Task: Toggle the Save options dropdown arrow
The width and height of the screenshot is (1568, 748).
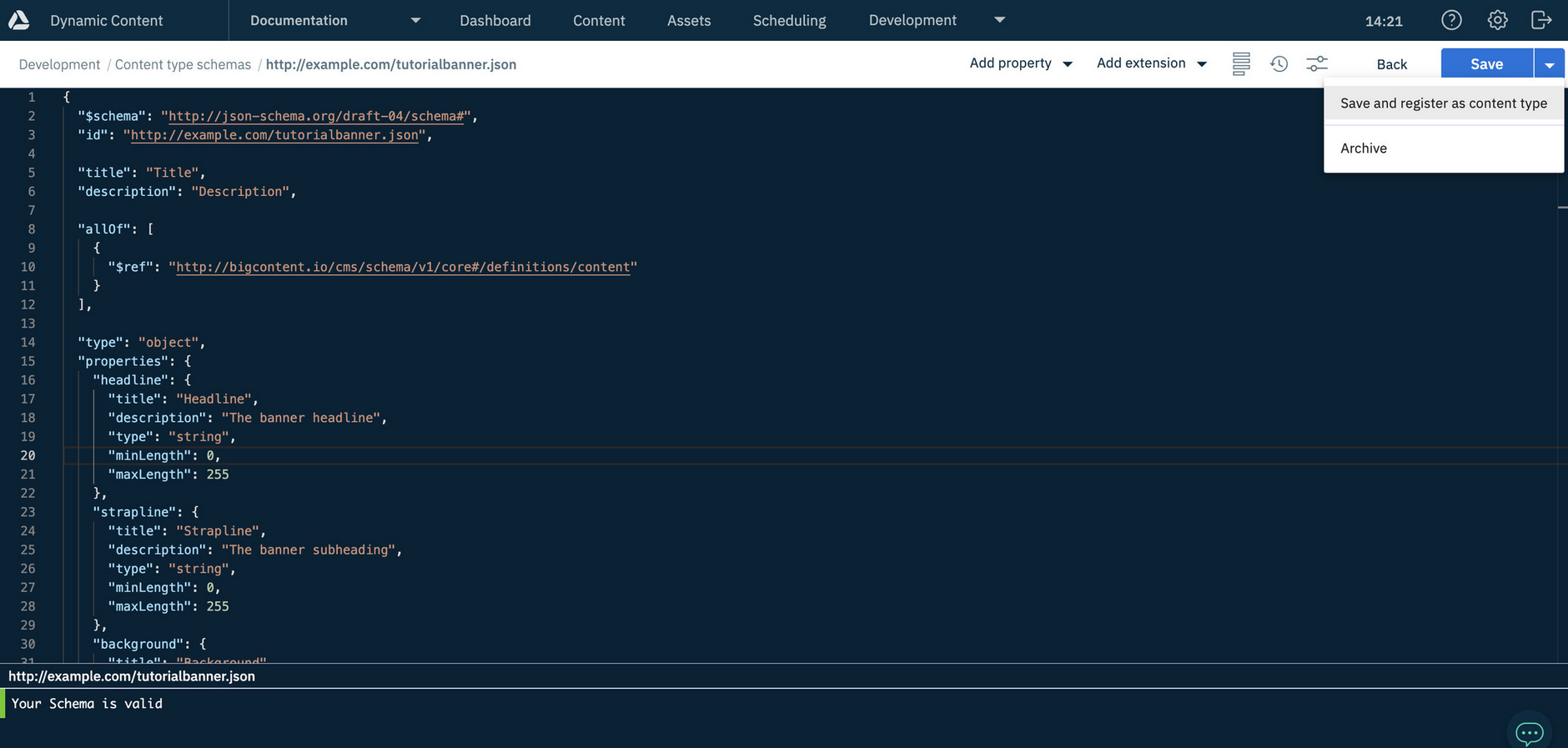Action: [x=1549, y=64]
